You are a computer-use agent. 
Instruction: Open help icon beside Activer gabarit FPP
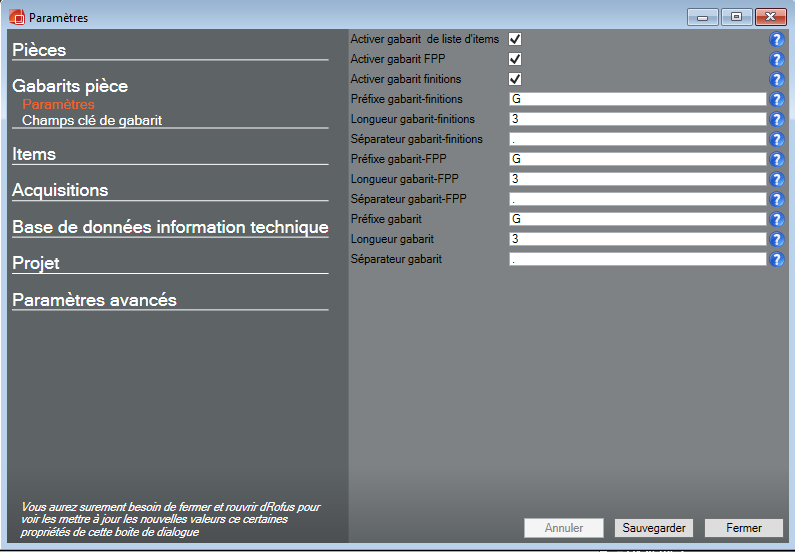[776, 59]
